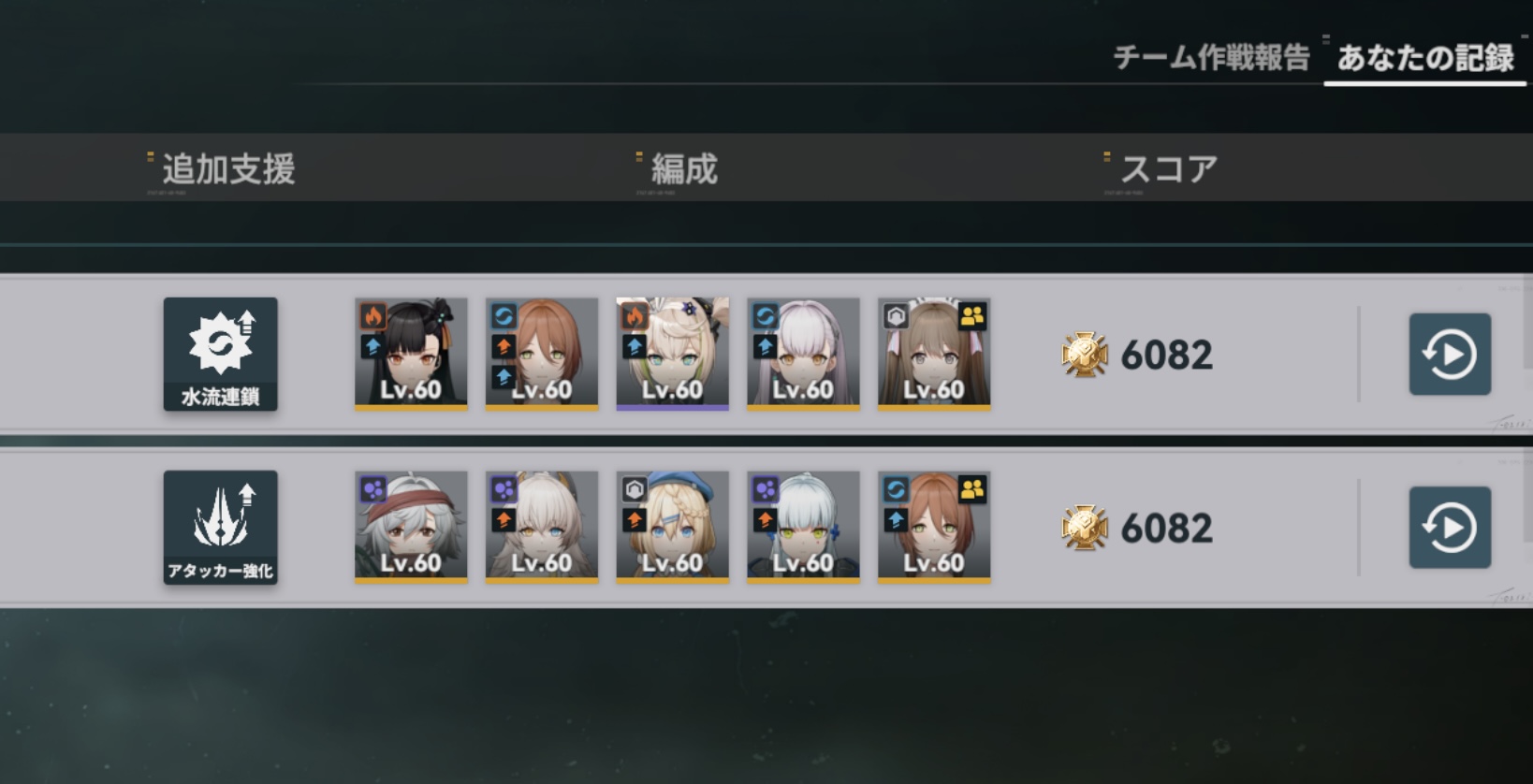The image size is (1533, 784).
Task: Switch to the チーム作戦報告 tab
Action: click(x=1211, y=58)
